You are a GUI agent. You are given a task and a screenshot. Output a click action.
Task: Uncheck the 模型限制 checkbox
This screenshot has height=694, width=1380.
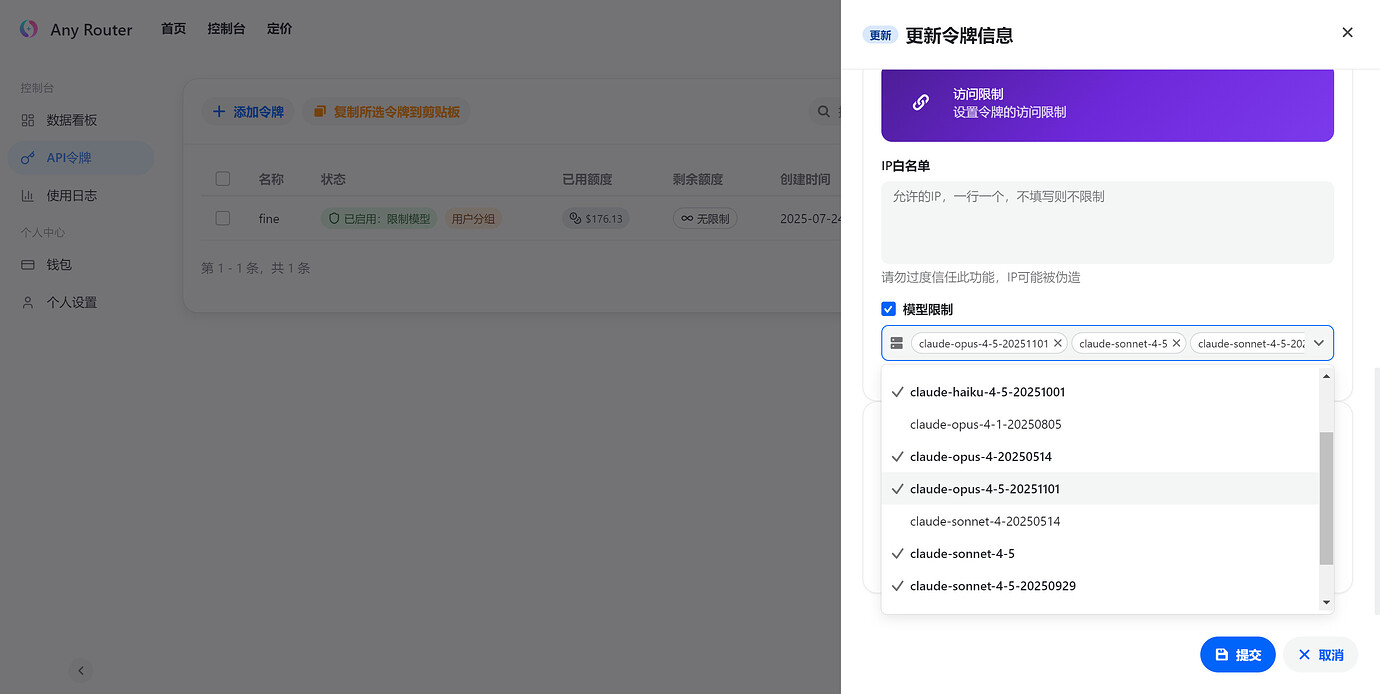click(x=888, y=309)
